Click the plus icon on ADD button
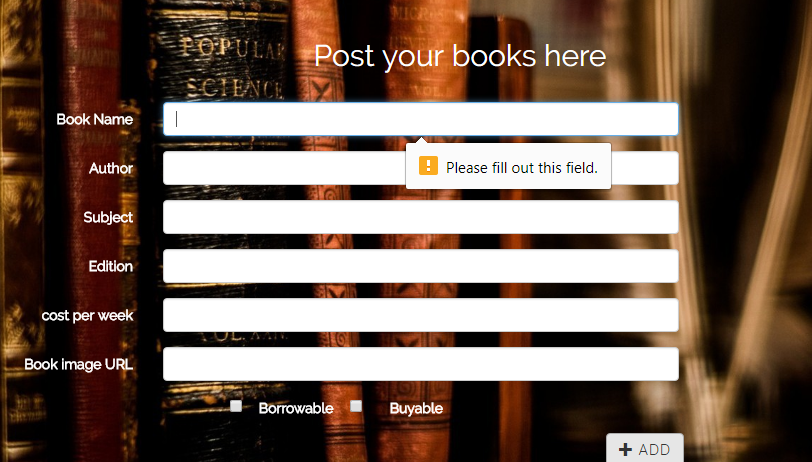Screen dimensions: 812x462 (x=626, y=449)
